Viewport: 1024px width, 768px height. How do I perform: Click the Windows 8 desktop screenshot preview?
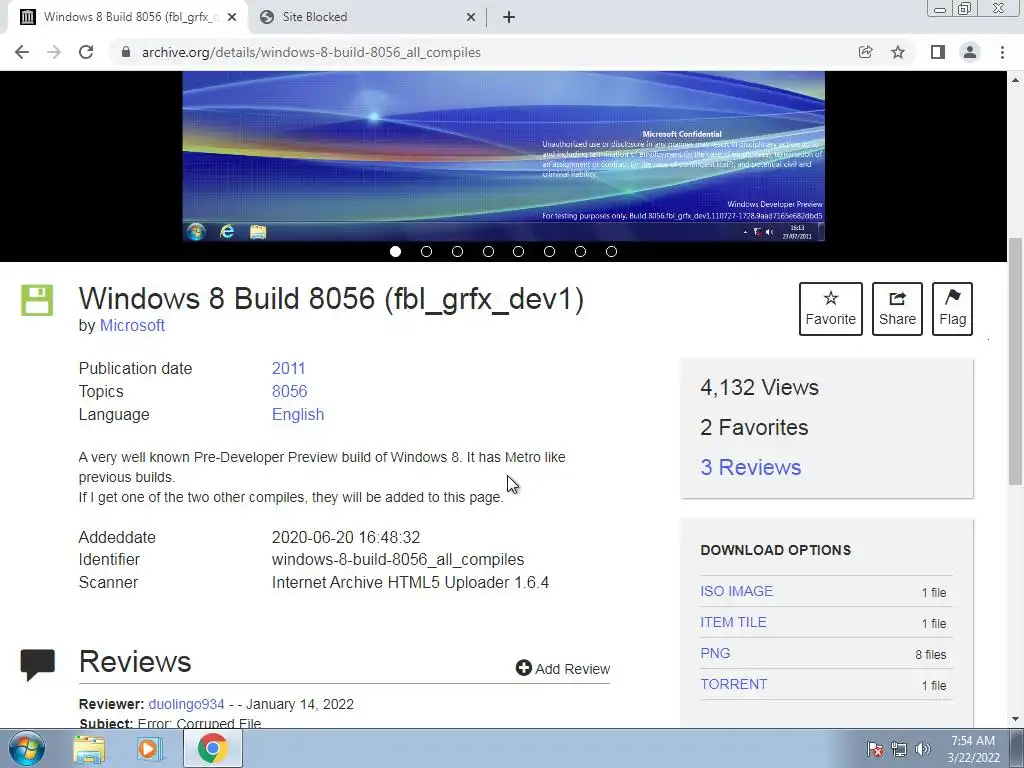(504, 156)
